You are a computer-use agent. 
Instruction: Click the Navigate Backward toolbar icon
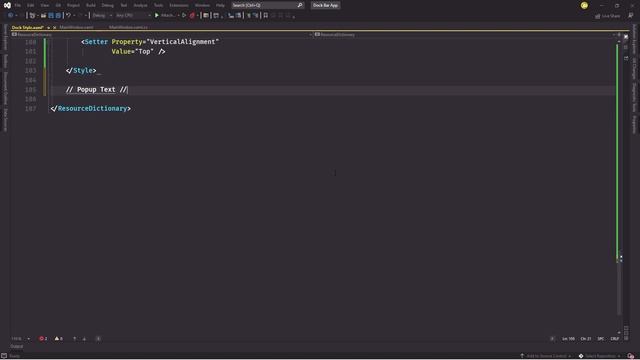pos(10,16)
